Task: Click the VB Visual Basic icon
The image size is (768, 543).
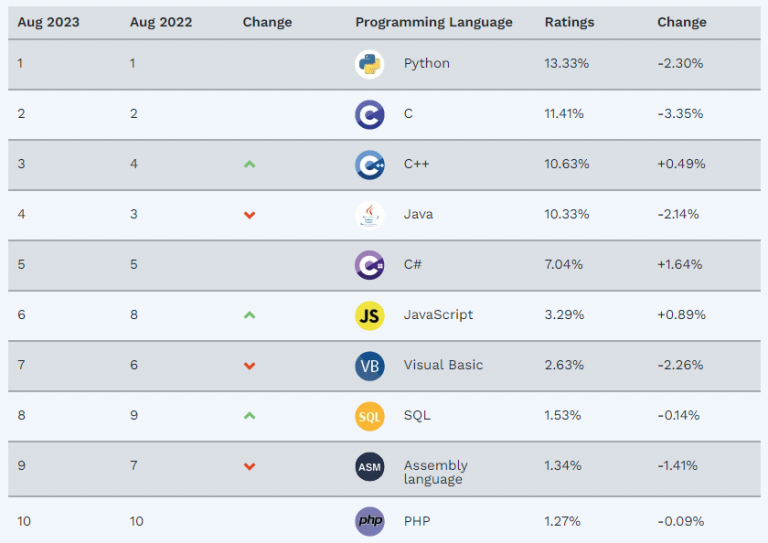Action: (369, 365)
